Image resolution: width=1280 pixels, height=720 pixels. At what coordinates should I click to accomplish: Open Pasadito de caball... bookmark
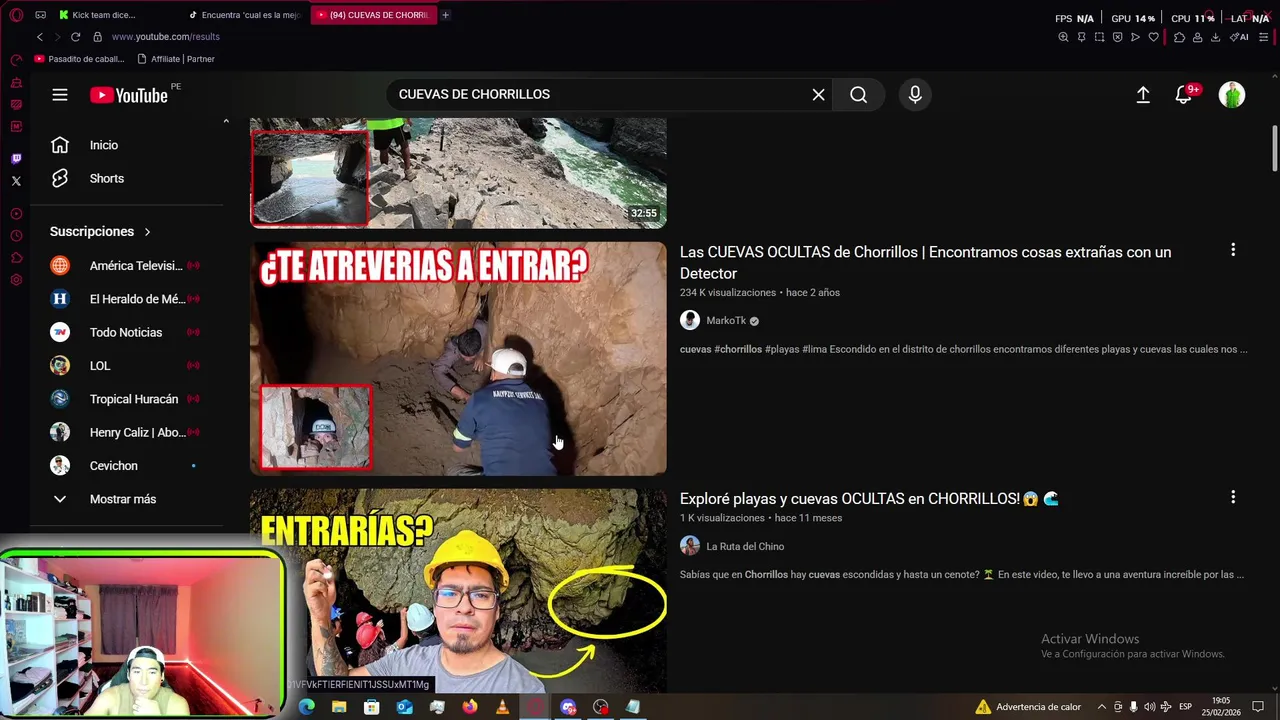(x=80, y=59)
